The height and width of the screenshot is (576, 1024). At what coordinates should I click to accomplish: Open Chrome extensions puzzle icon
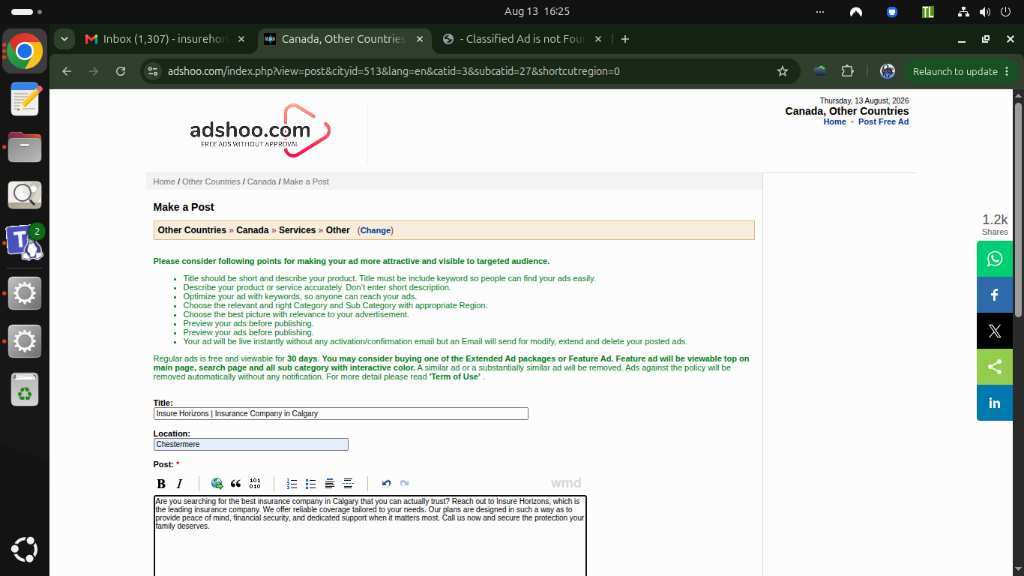[x=848, y=71]
